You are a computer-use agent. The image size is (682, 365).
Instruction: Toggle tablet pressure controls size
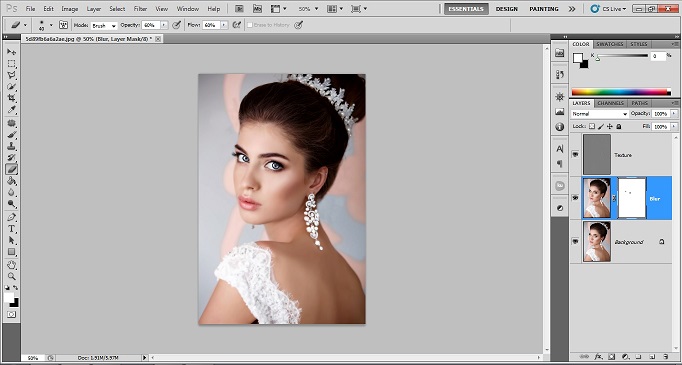(298, 25)
